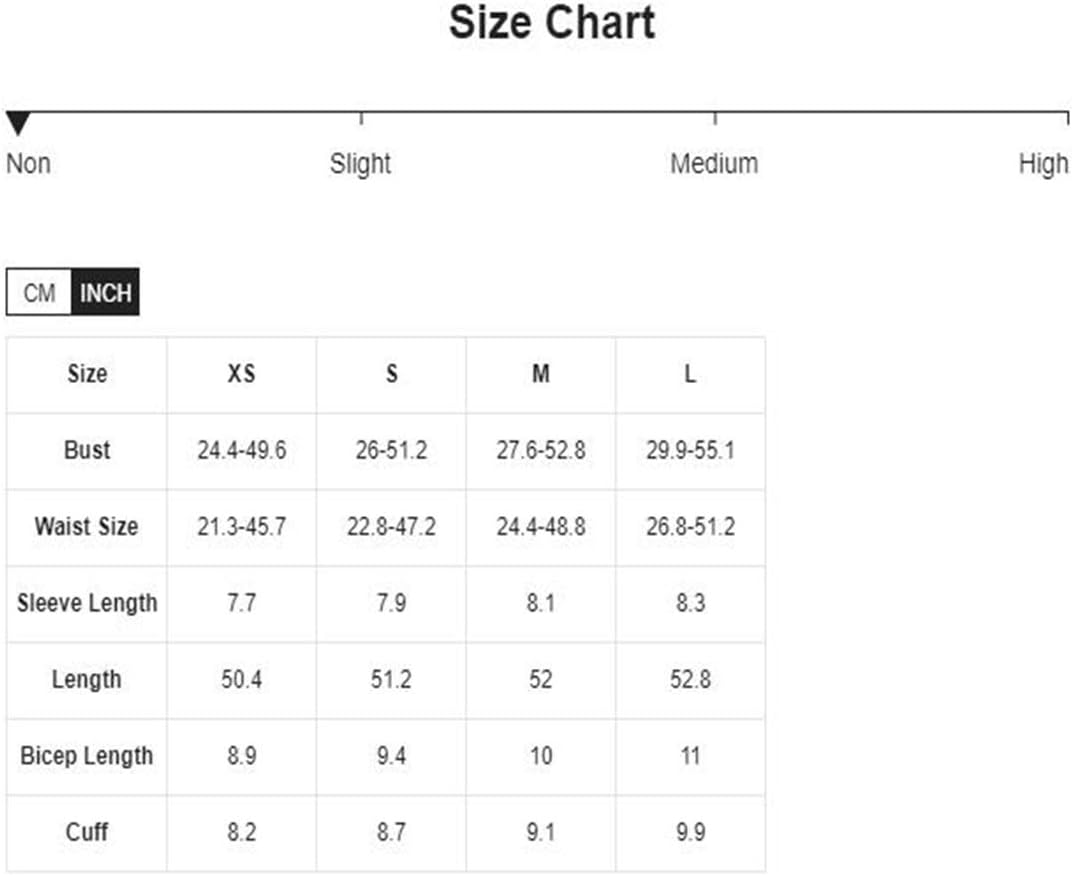1072x876 pixels.
Task: Select the Bust row label
Action: pos(87,451)
